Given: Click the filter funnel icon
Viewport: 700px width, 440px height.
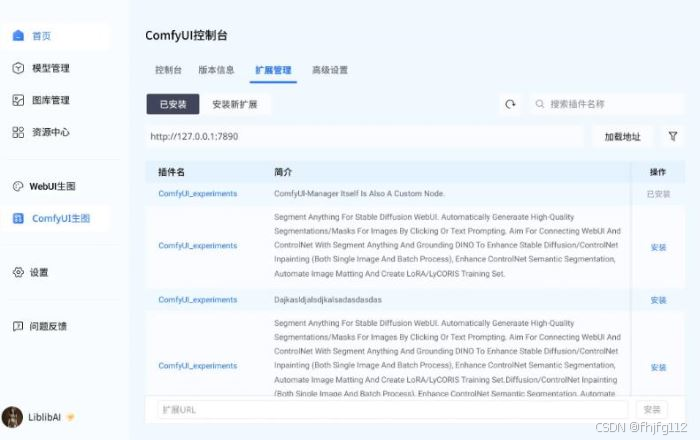Looking at the screenshot, I should 673,136.
